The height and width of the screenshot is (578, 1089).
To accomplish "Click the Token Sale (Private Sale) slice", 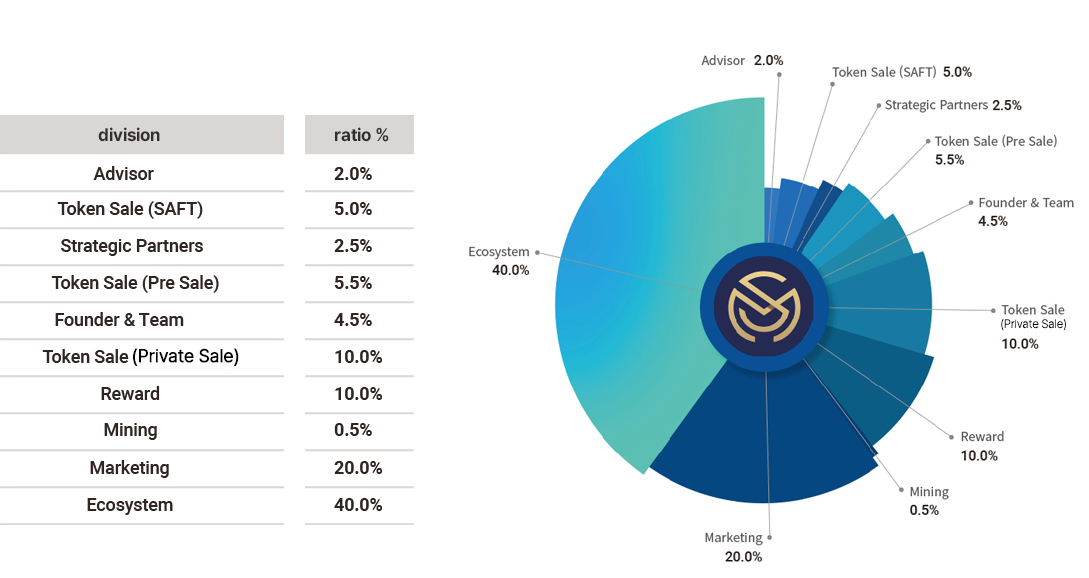I will coord(882,306).
